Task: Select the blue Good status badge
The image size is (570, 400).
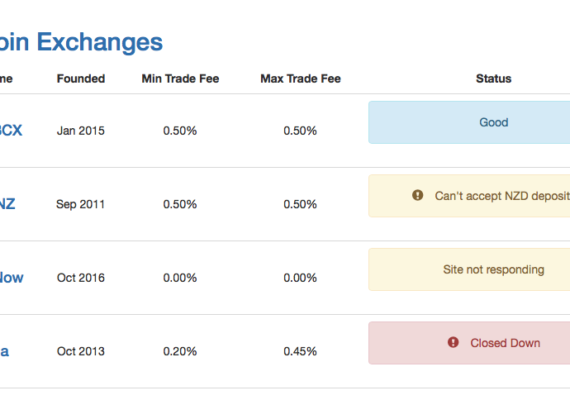Action: click(469, 123)
